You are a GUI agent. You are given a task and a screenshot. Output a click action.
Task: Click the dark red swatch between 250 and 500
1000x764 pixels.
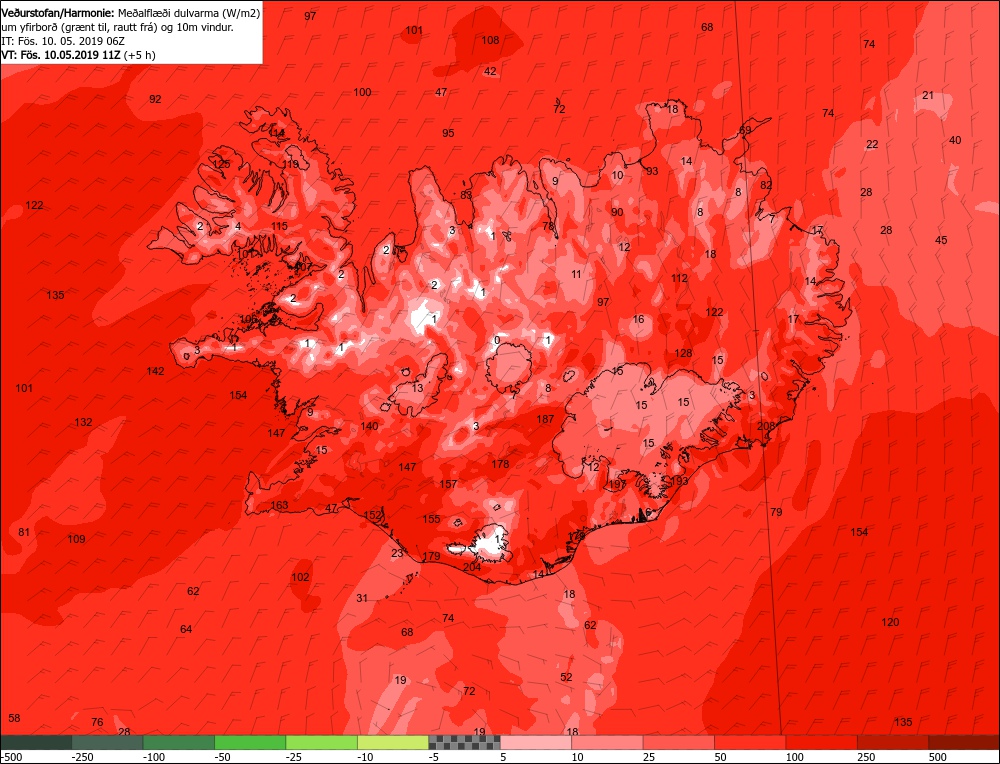tap(893, 742)
